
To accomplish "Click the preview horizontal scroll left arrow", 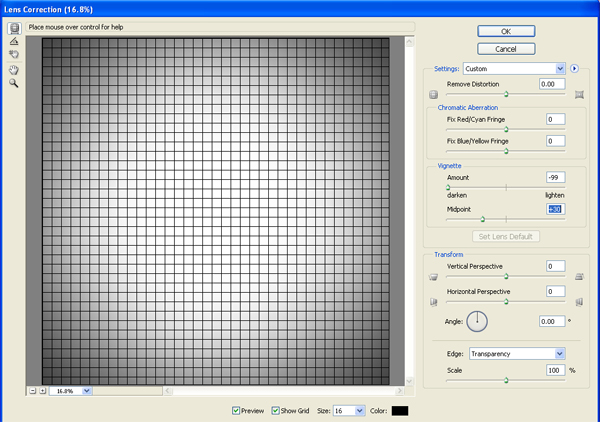I will coord(168,391).
